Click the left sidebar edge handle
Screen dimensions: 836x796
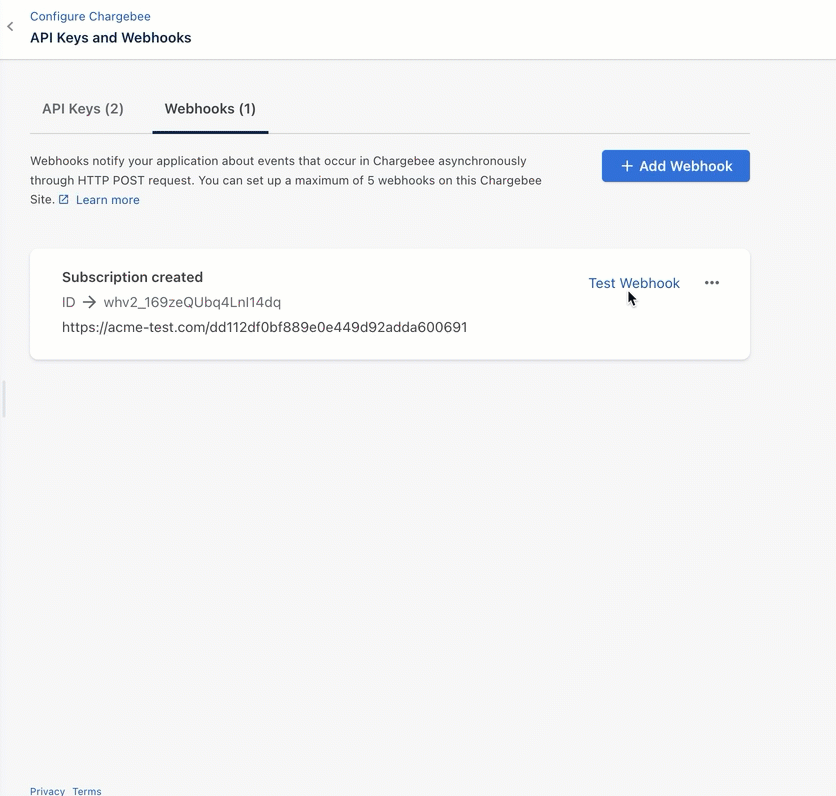pos(4,399)
